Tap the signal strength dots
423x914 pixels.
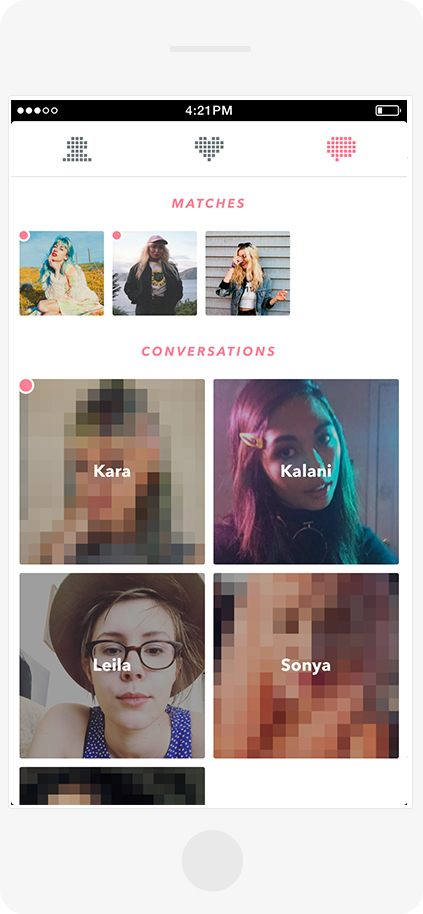click(37, 110)
